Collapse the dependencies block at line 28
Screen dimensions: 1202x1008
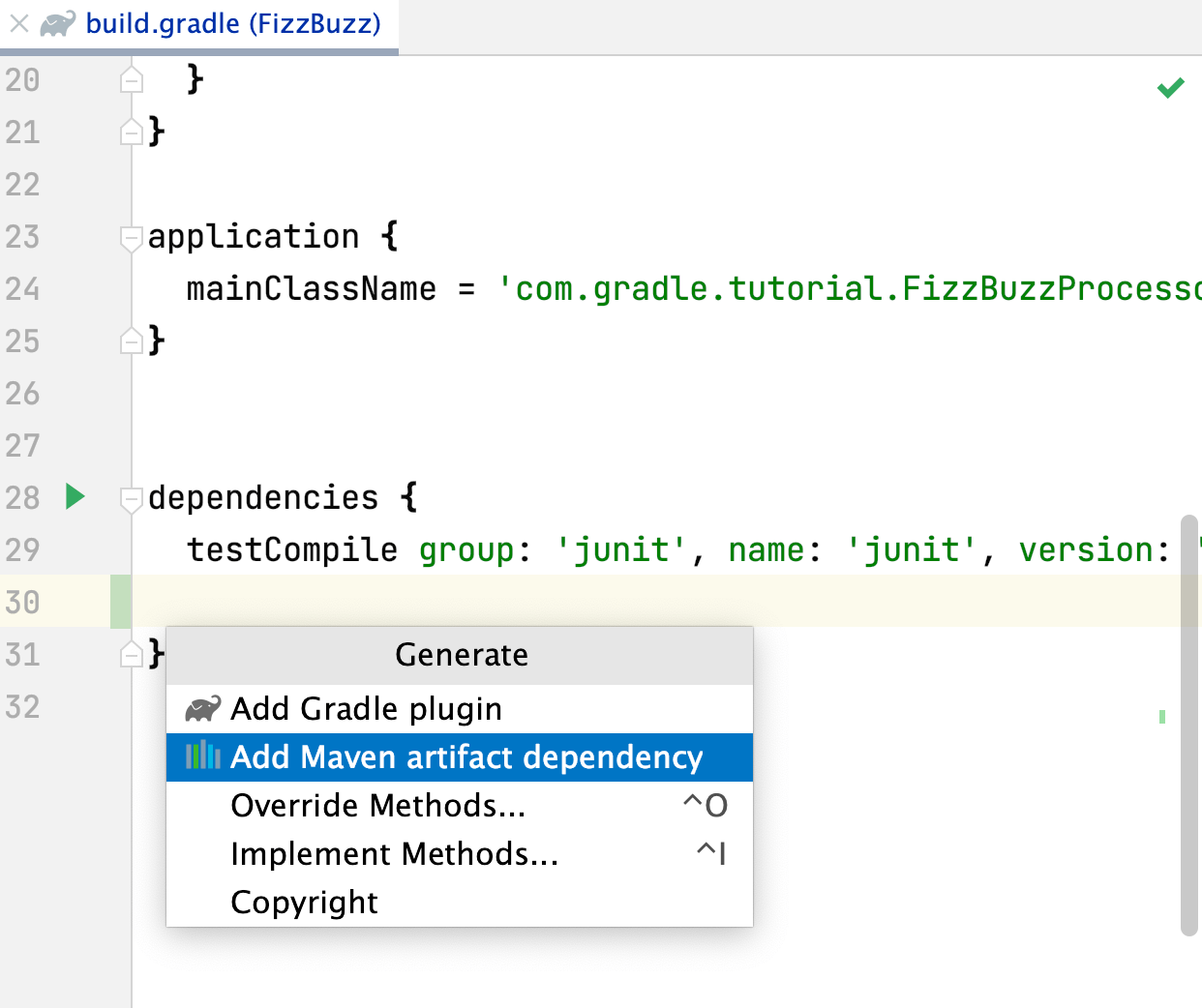pyautogui.click(x=132, y=499)
